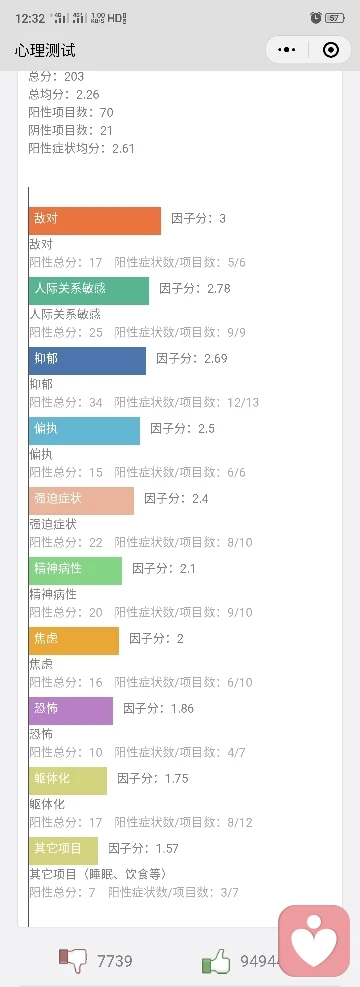Select the green 人际关系敏感 bar
Image resolution: width=360 pixels, height=987 pixels.
[89, 291]
